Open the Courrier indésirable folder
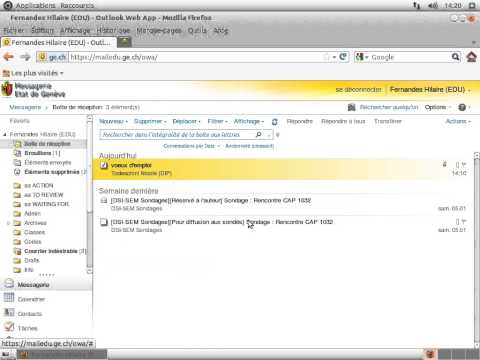This screenshot has width=480, height=360. (x=51, y=251)
